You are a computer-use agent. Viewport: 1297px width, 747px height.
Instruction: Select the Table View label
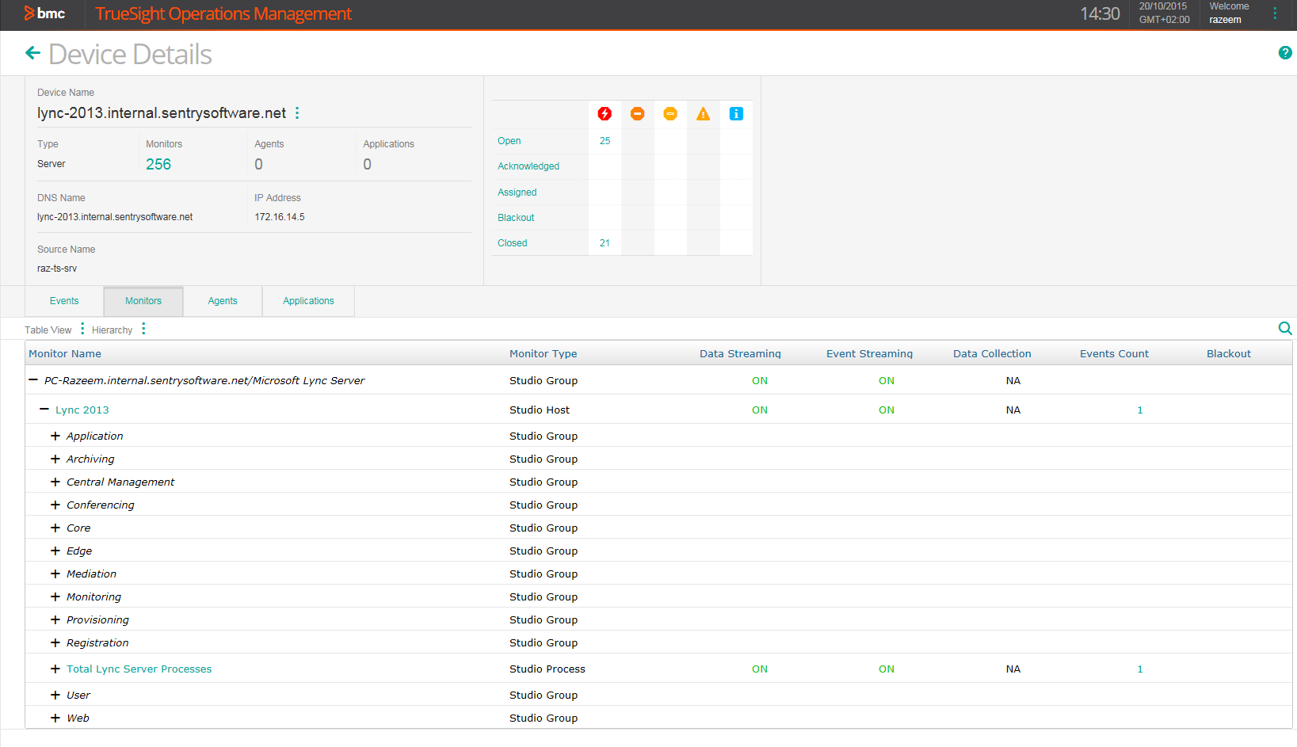point(48,330)
